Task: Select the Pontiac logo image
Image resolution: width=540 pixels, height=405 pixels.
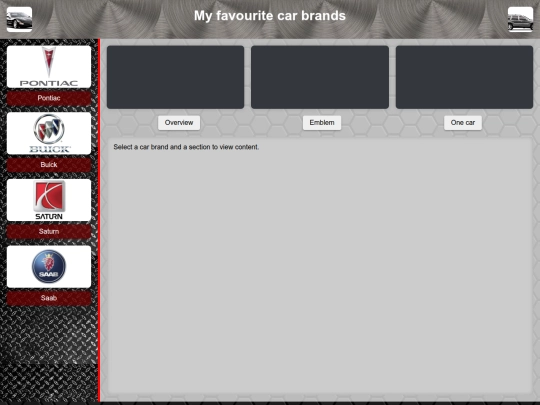Action: coord(49,67)
